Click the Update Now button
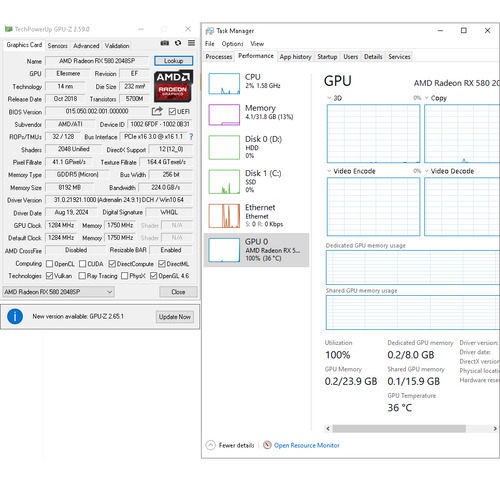The image size is (500, 480). pos(175,317)
